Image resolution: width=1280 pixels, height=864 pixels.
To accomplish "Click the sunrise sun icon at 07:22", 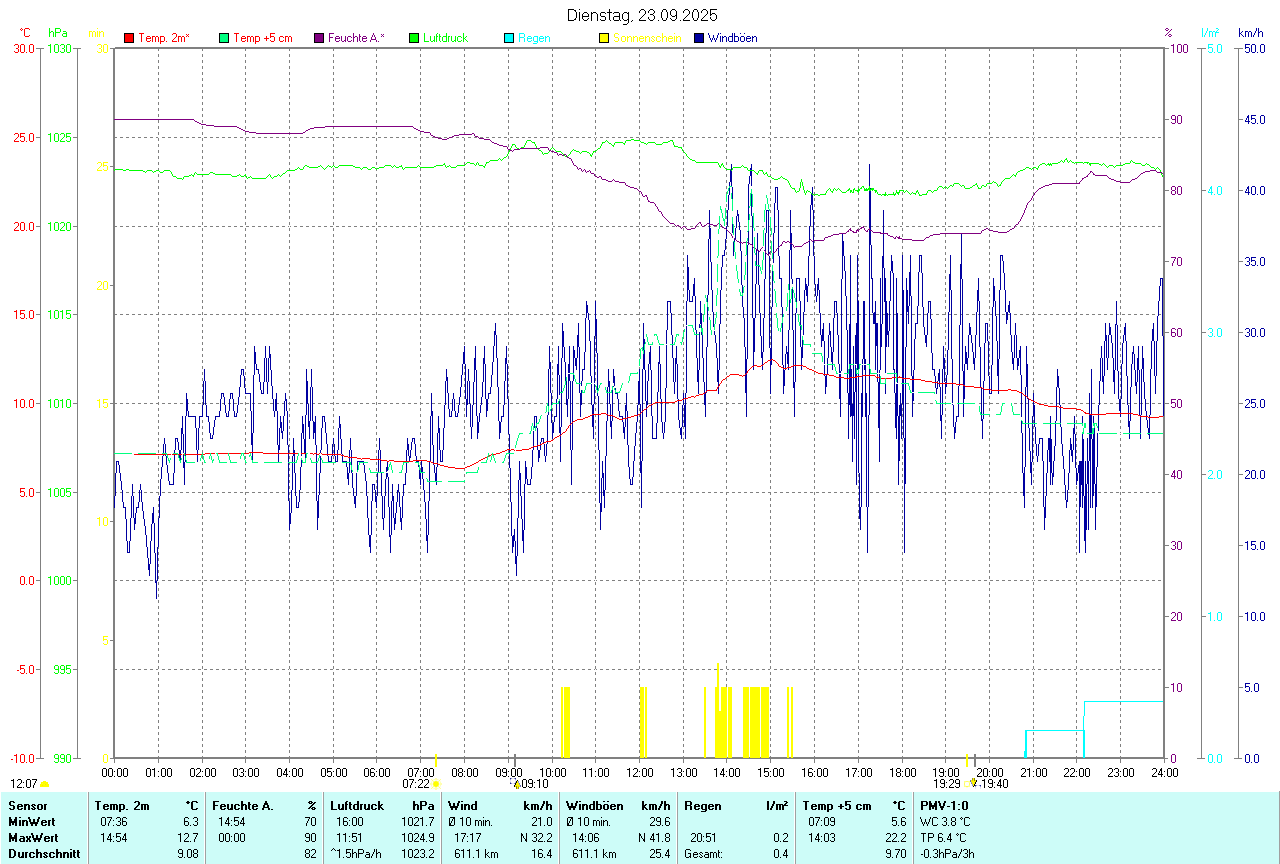I will [436, 784].
